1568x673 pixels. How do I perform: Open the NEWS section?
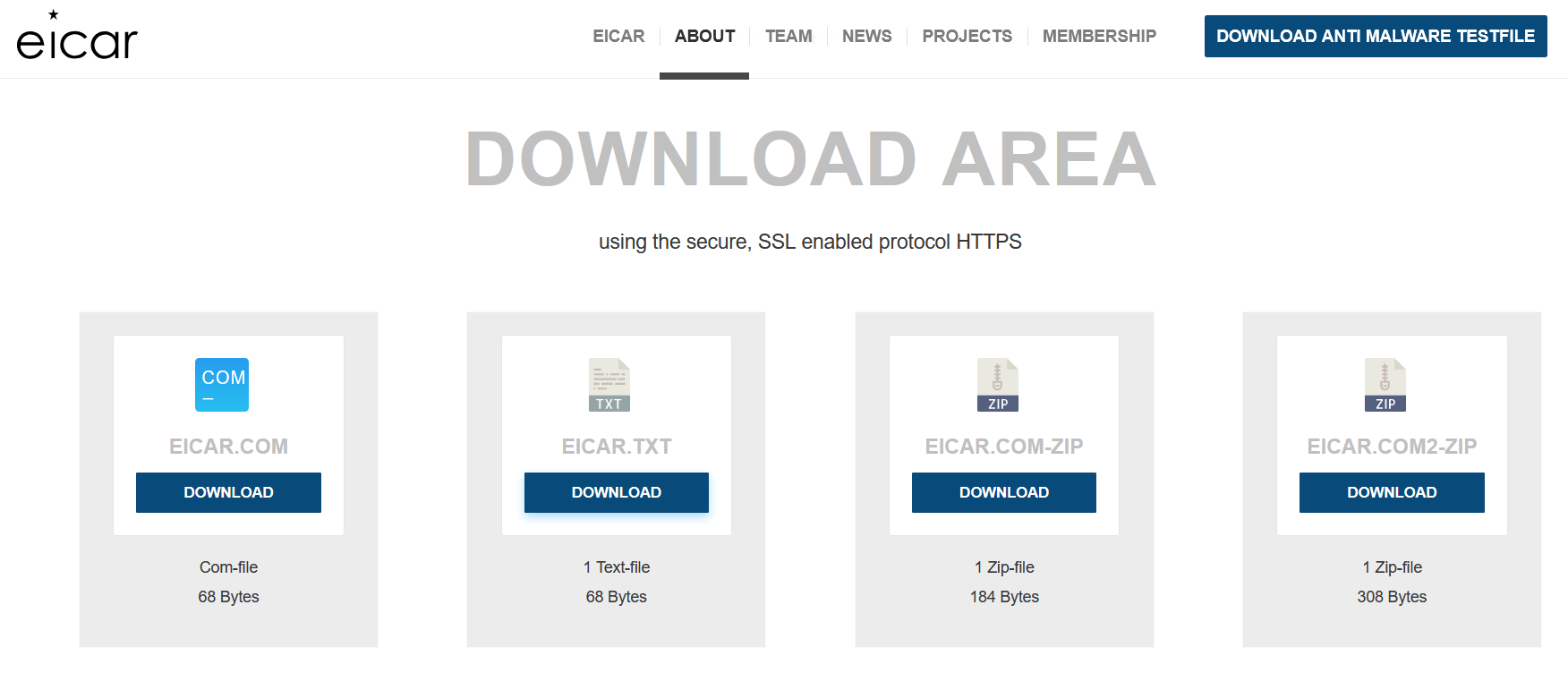click(x=866, y=36)
